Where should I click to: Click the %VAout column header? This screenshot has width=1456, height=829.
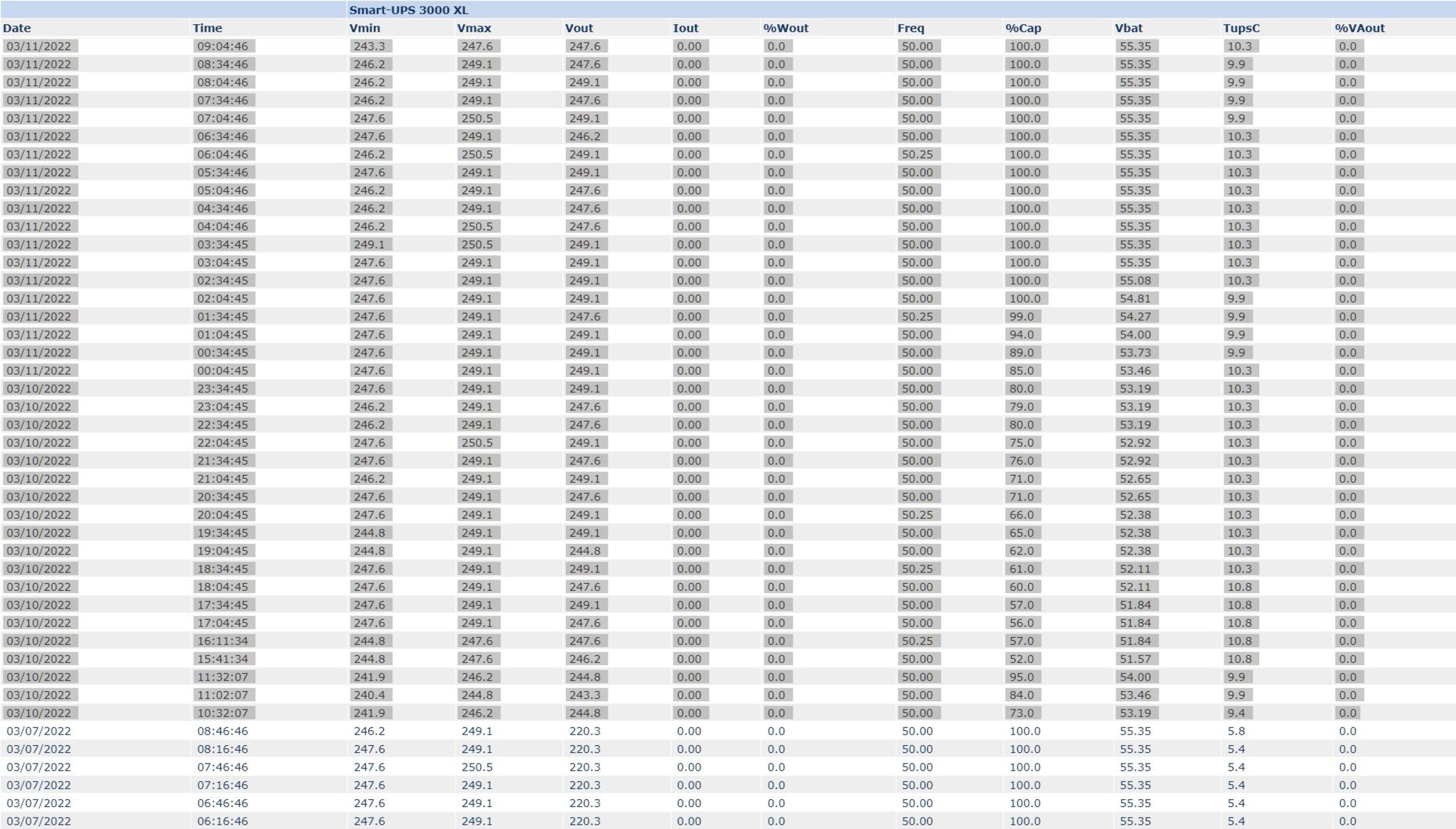[x=1359, y=28]
